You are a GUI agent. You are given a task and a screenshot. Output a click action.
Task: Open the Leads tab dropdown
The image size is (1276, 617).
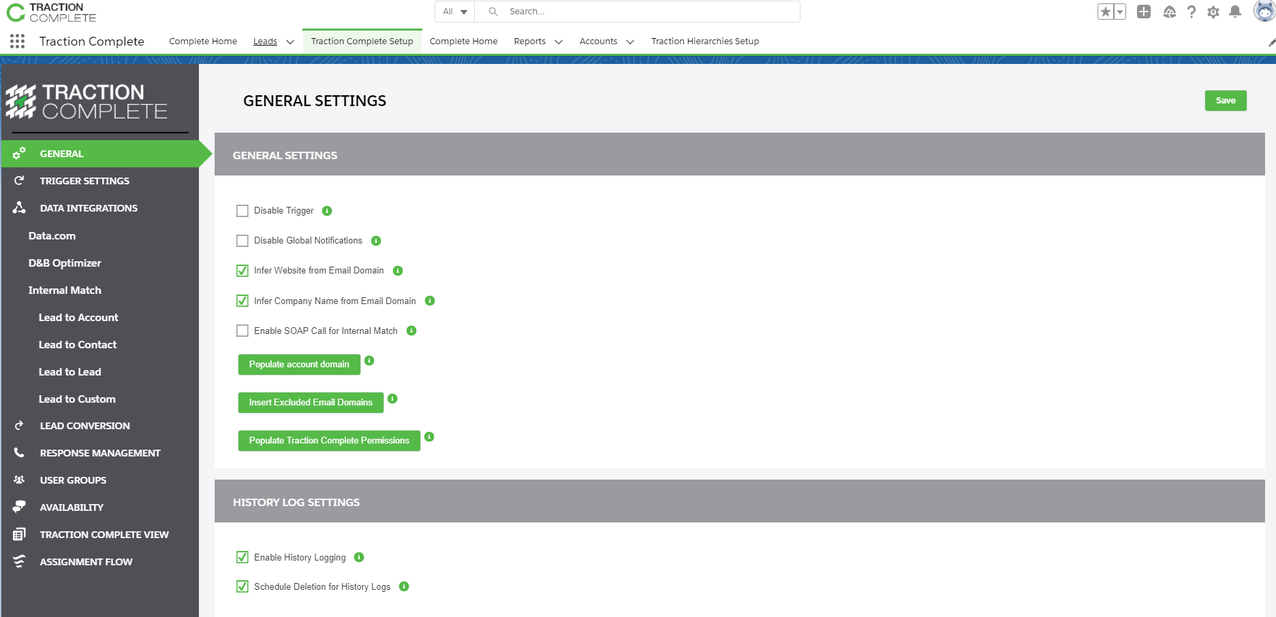(288, 41)
